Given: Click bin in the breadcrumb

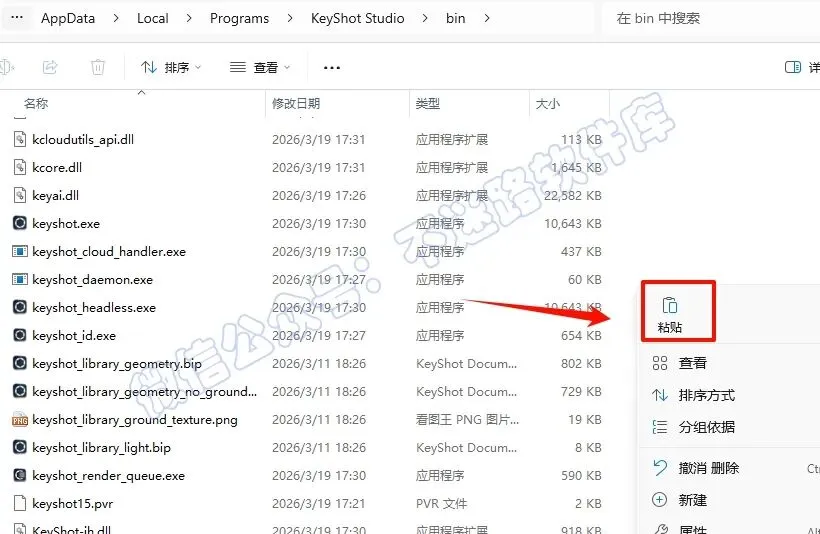Looking at the screenshot, I should coord(455,18).
